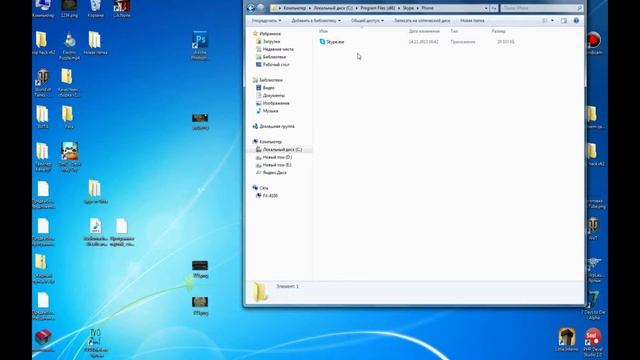Toggle the preview pane icon
The width and height of the screenshot is (640, 360).
564,20
